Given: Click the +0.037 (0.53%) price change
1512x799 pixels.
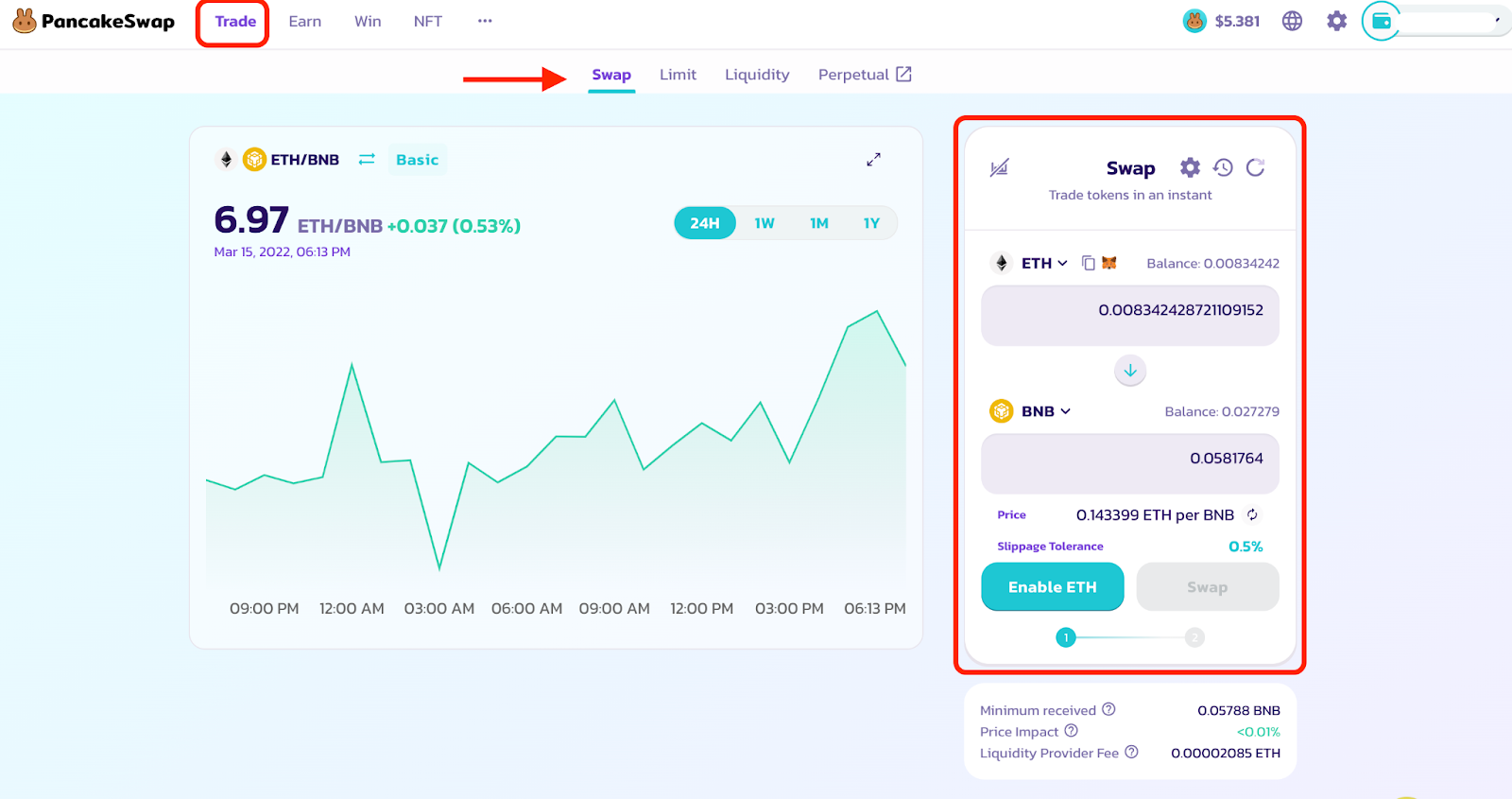Looking at the screenshot, I should (454, 226).
